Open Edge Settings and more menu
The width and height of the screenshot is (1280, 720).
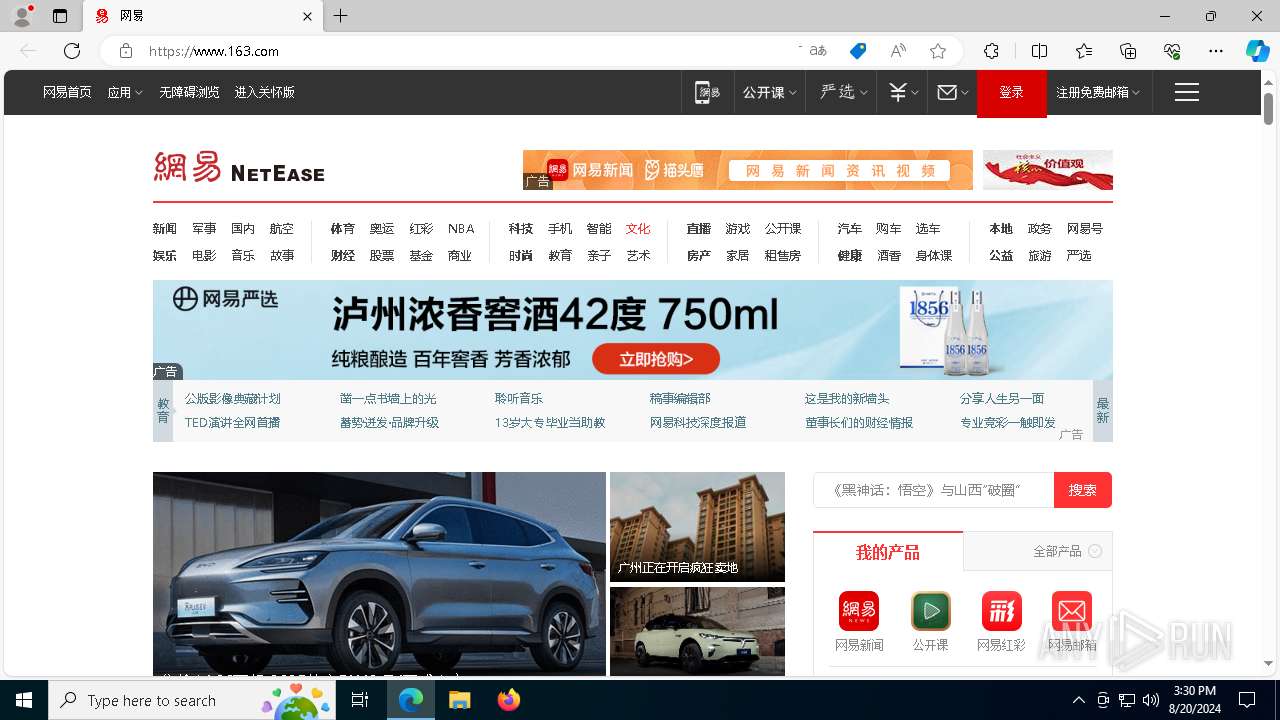[x=1216, y=51]
